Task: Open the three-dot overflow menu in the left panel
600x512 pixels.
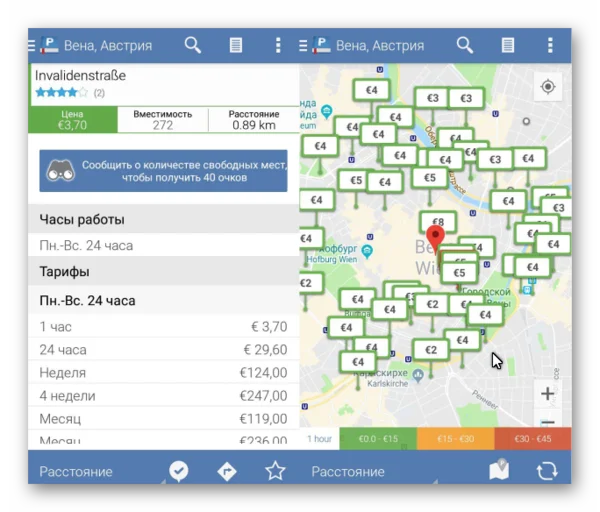Action: point(278,45)
